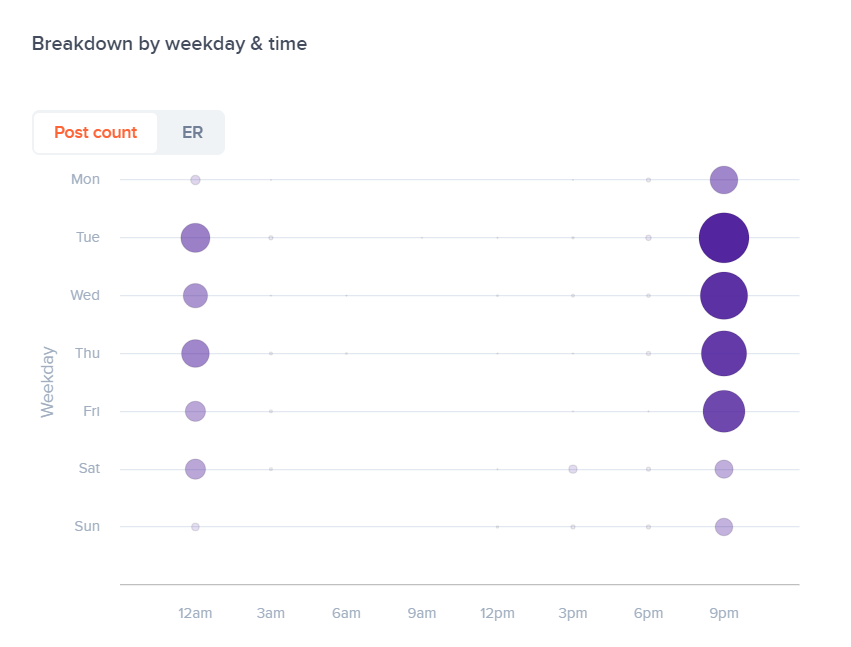This screenshot has height=647, width=851.
Task: Click the Tue weekday axis label
Action: coord(88,238)
